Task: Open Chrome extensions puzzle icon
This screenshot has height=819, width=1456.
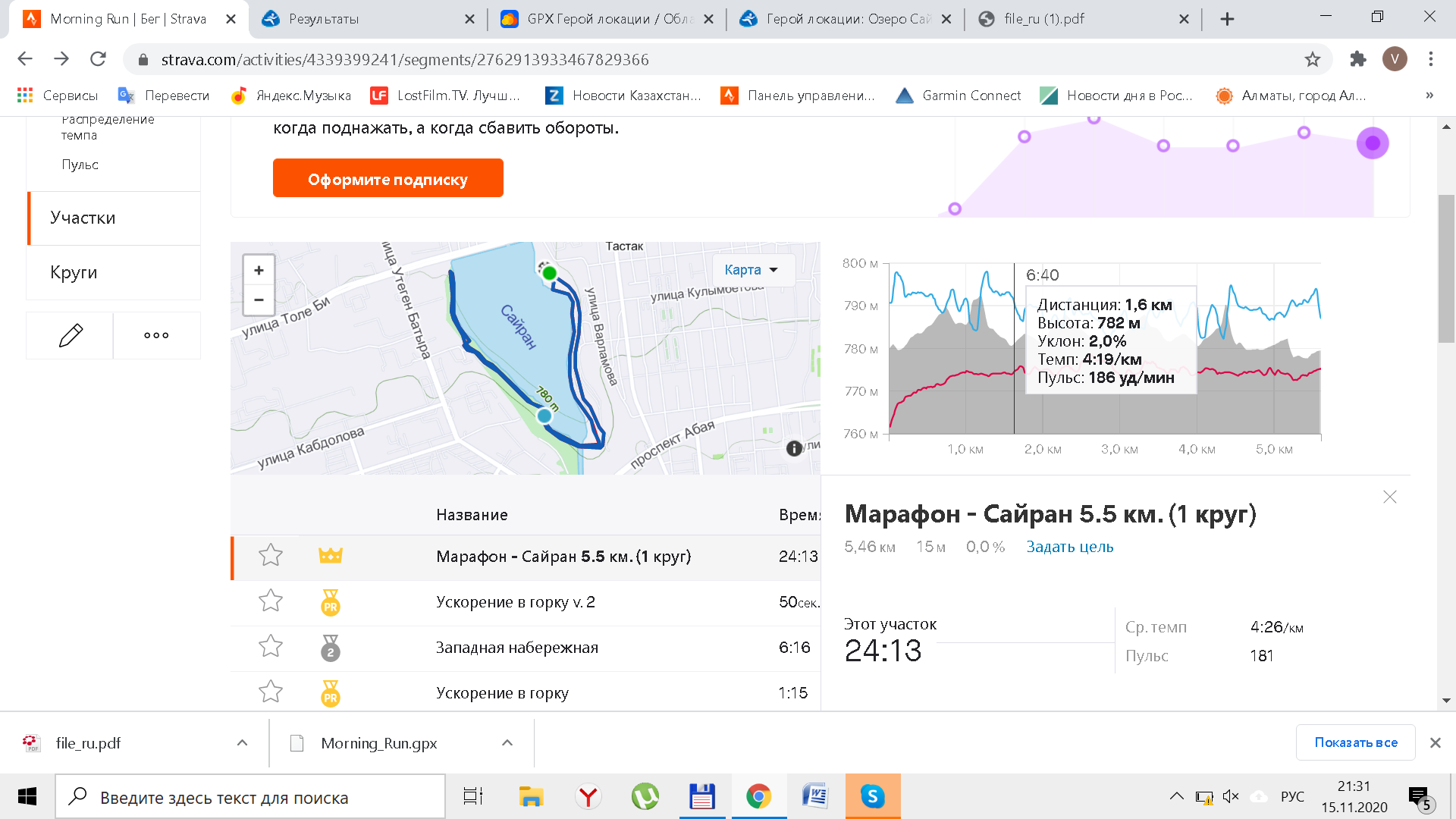Action: coord(1357,59)
